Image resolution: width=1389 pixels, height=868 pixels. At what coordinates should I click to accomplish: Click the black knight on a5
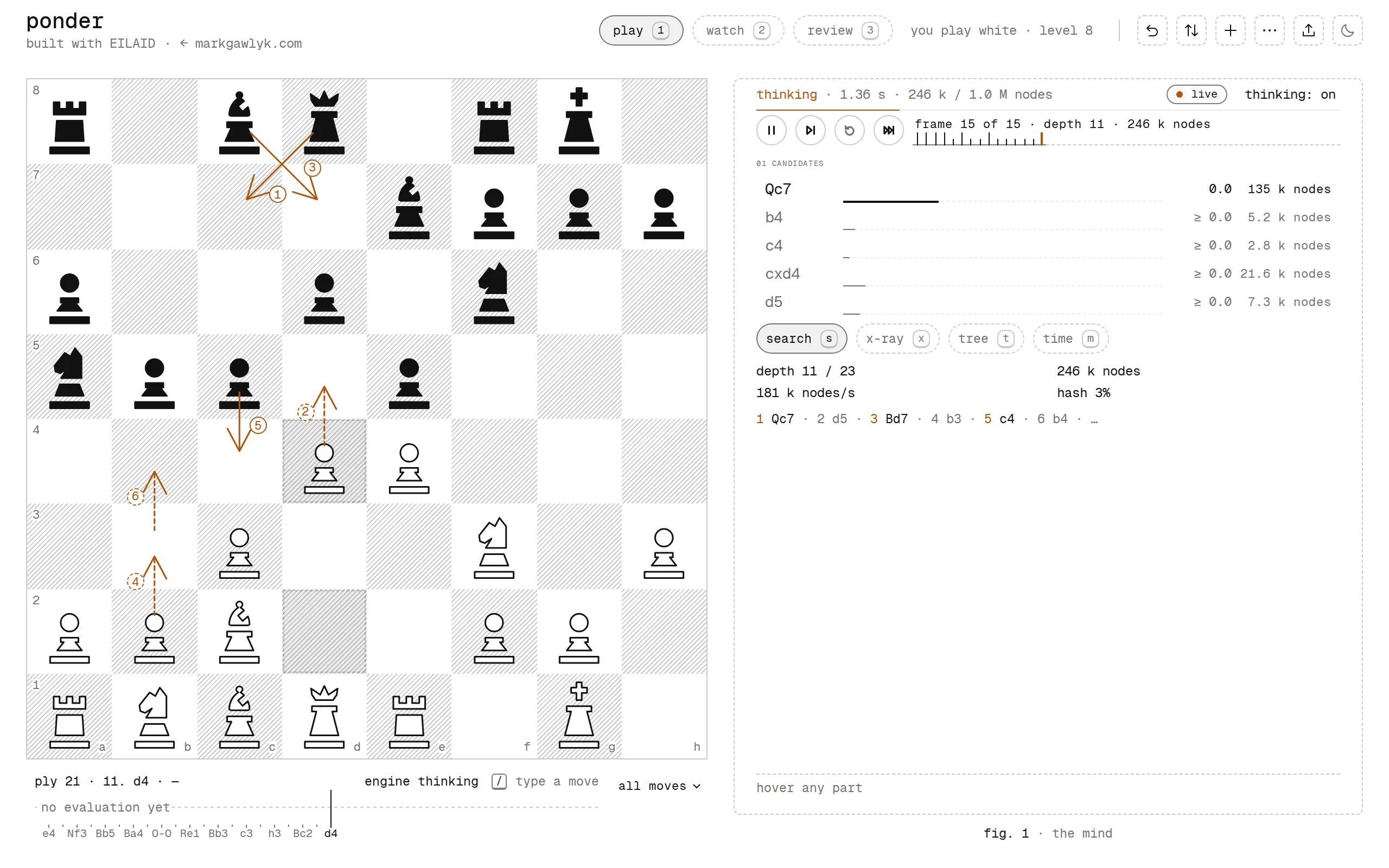coord(69,377)
